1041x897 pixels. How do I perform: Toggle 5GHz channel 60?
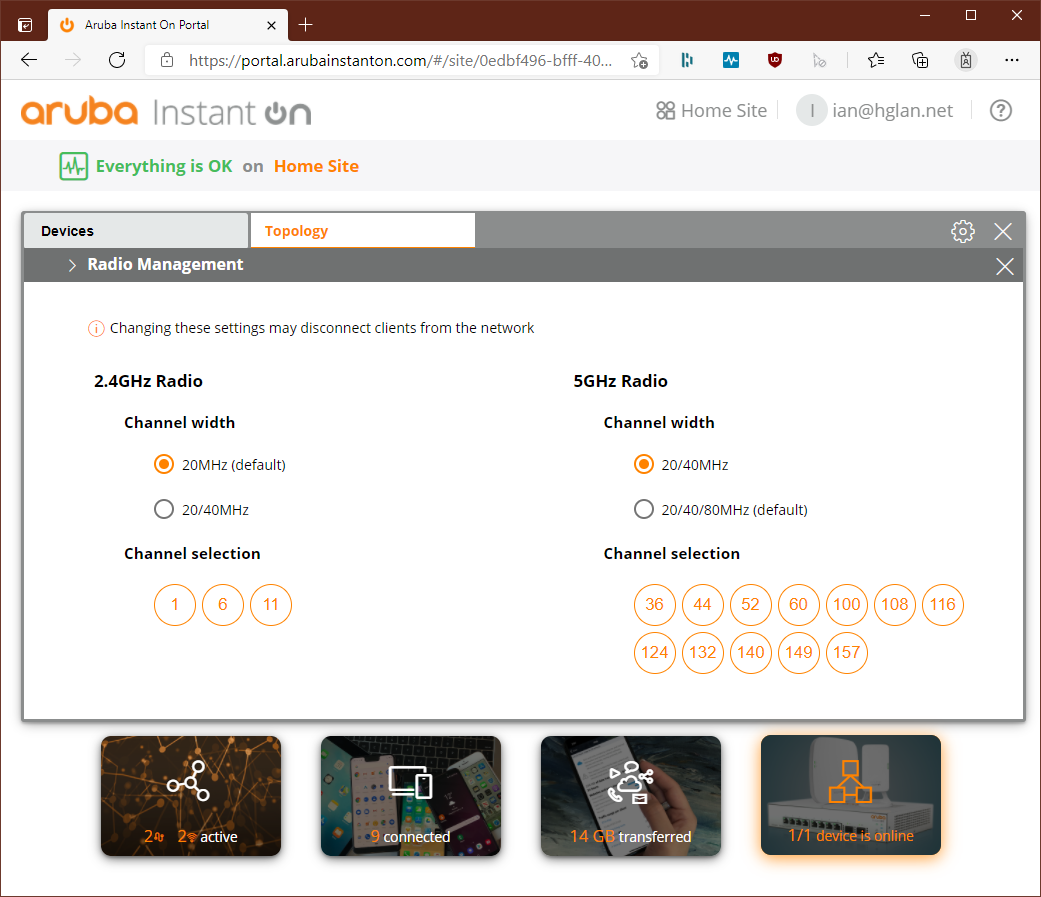pyautogui.click(x=799, y=604)
